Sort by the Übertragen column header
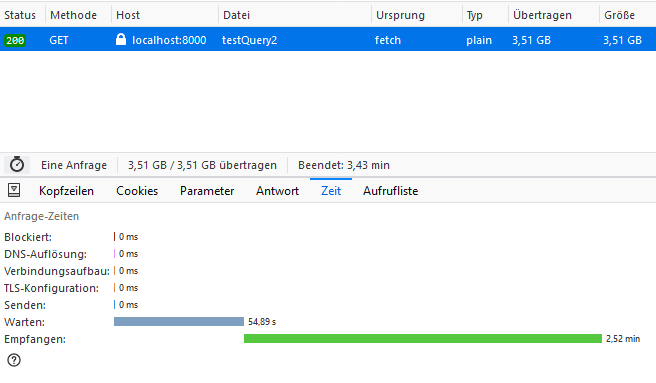Screen dimensions: 656x383 click(542, 15)
